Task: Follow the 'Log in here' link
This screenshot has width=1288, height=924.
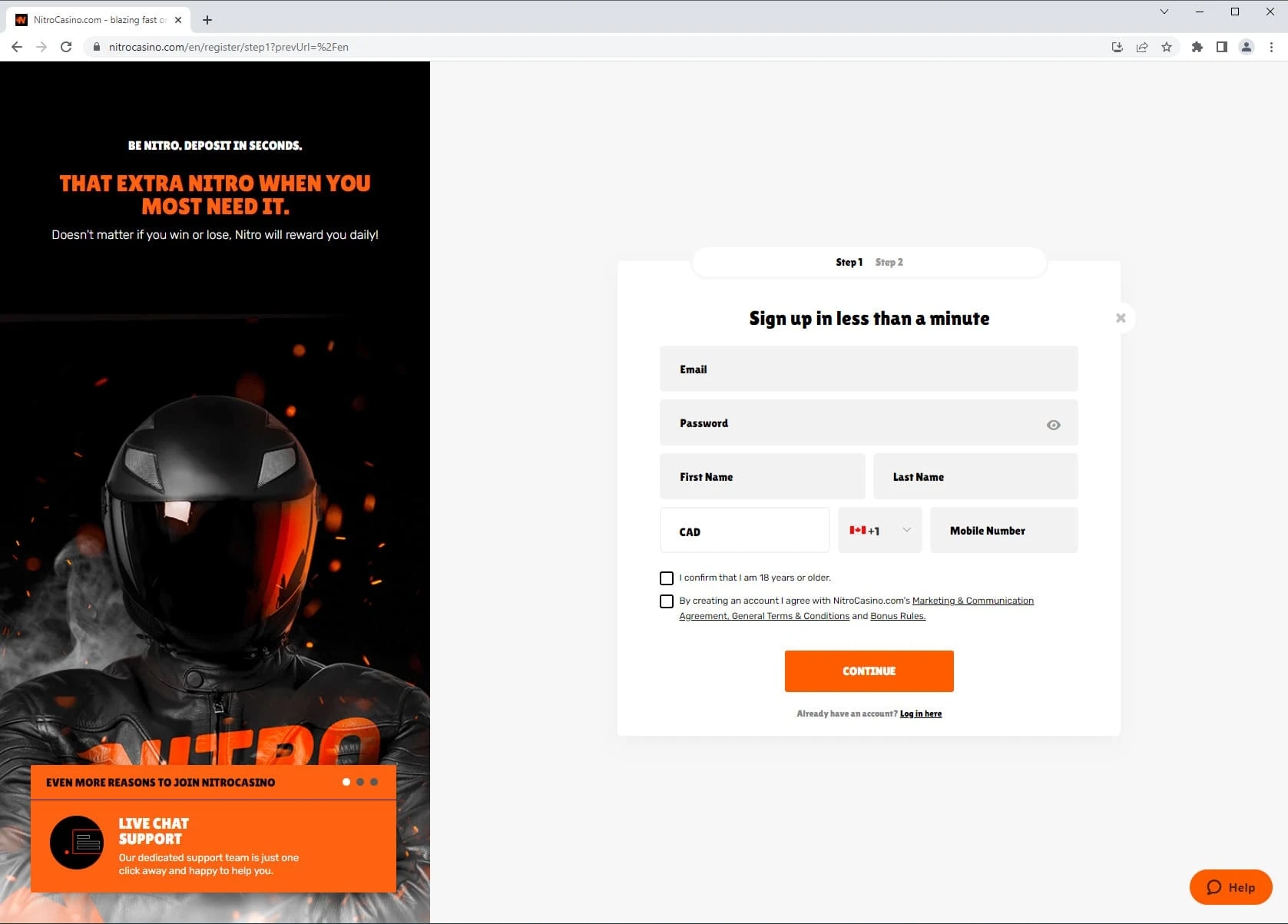Action: coord(921,714)
